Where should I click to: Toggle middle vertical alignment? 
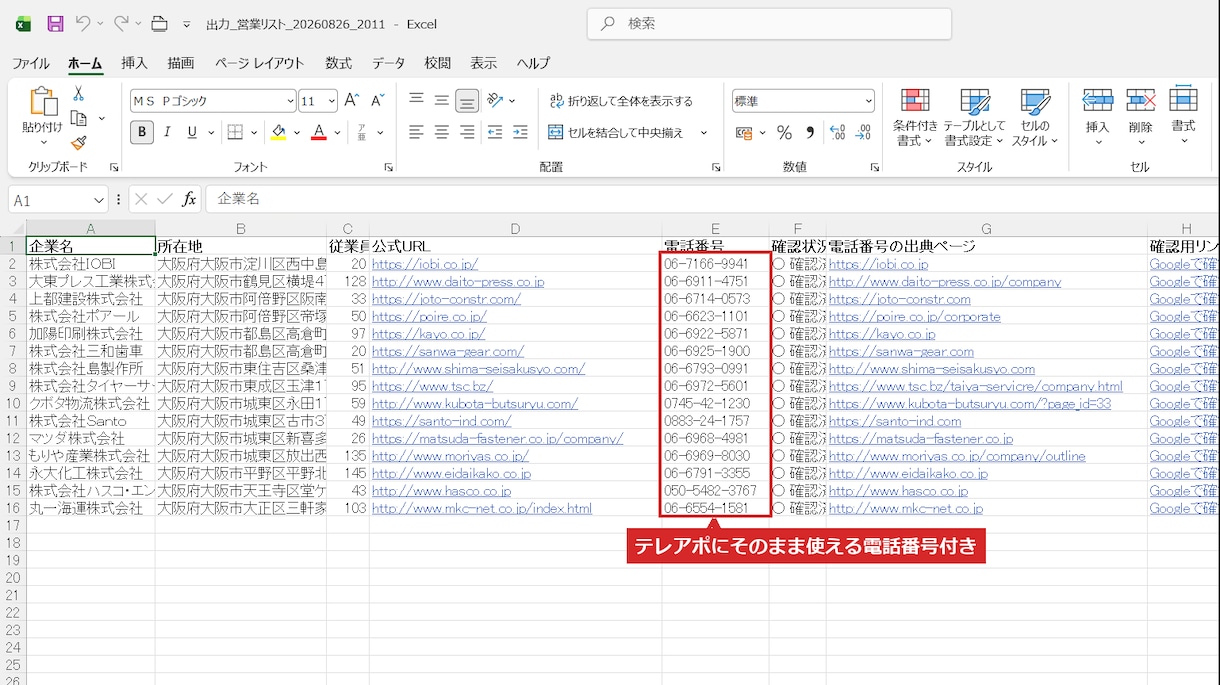click(441, 101)
